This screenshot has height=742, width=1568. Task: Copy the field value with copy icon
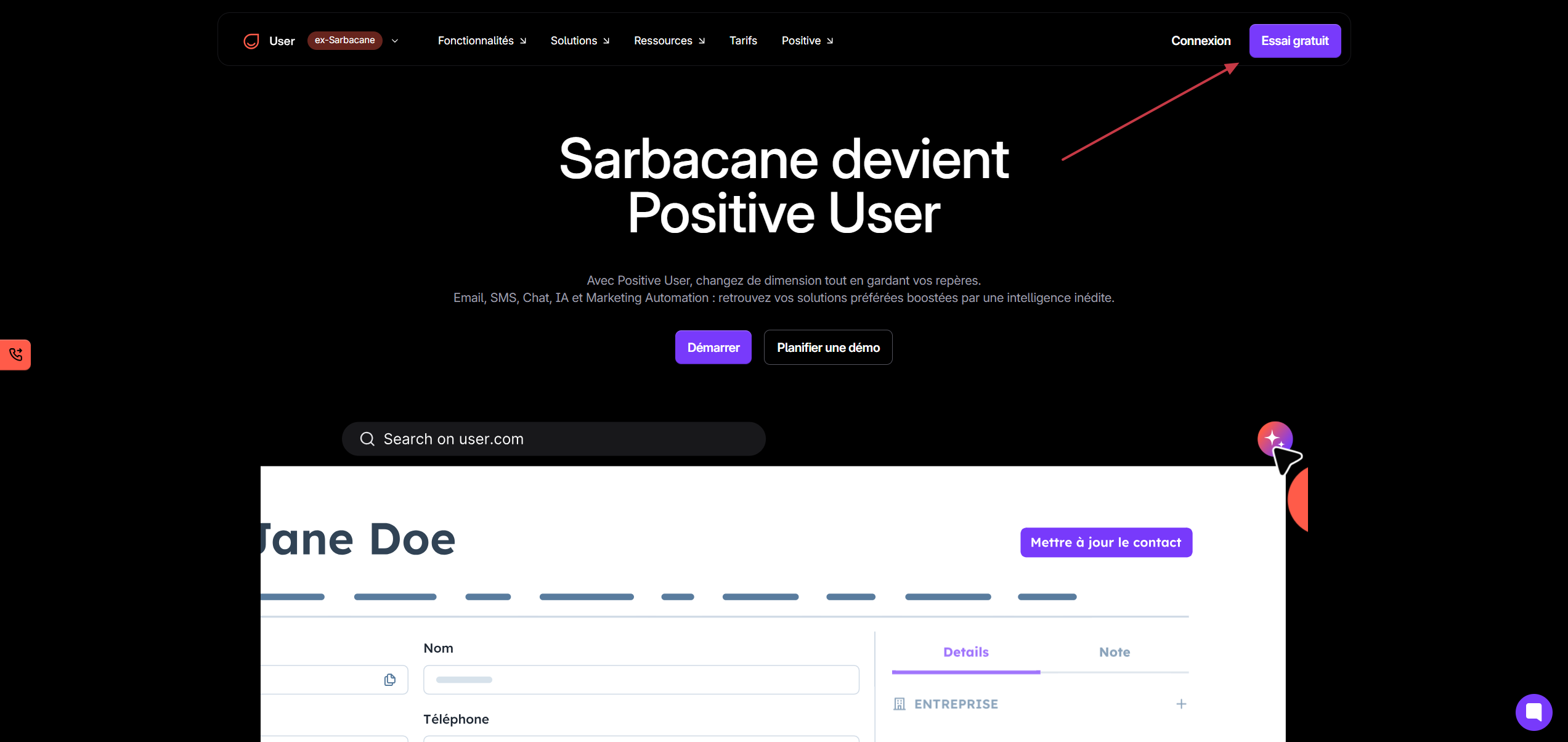coord(390,679)
